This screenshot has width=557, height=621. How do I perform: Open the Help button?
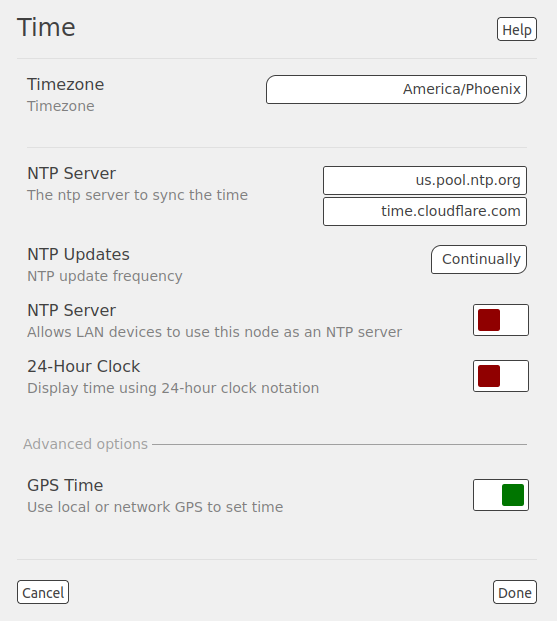click(517, 29)
